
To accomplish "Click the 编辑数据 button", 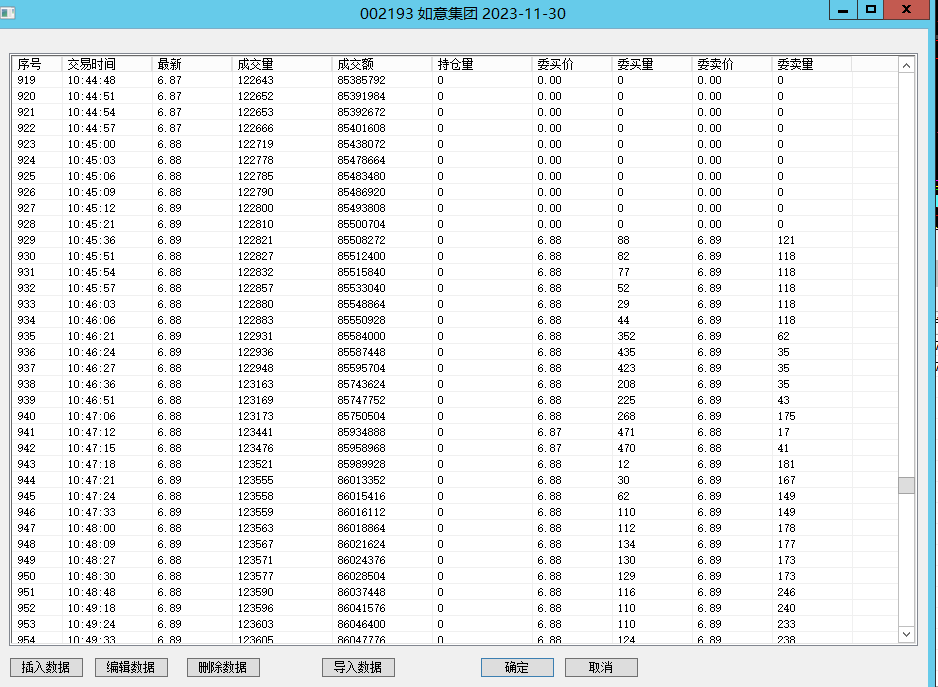I will (x=131, y=667).
